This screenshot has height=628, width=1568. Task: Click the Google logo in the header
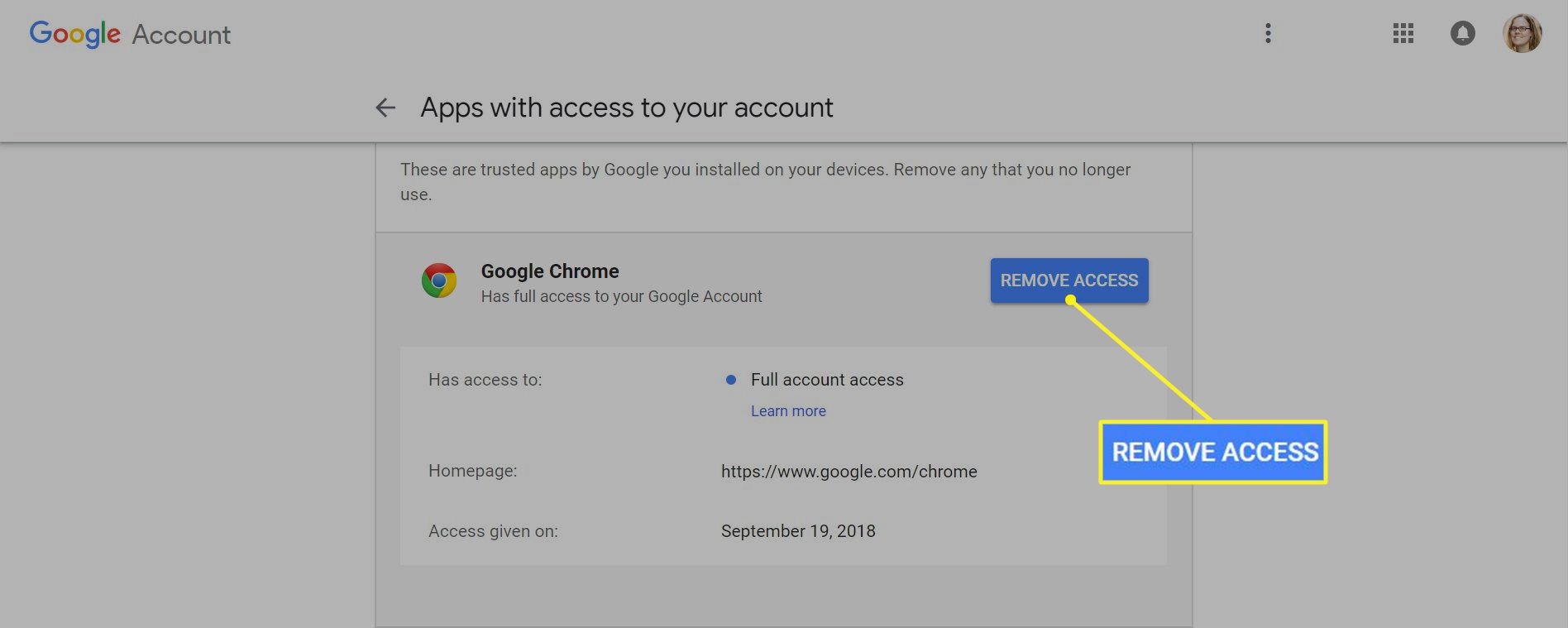click(75, 34)
